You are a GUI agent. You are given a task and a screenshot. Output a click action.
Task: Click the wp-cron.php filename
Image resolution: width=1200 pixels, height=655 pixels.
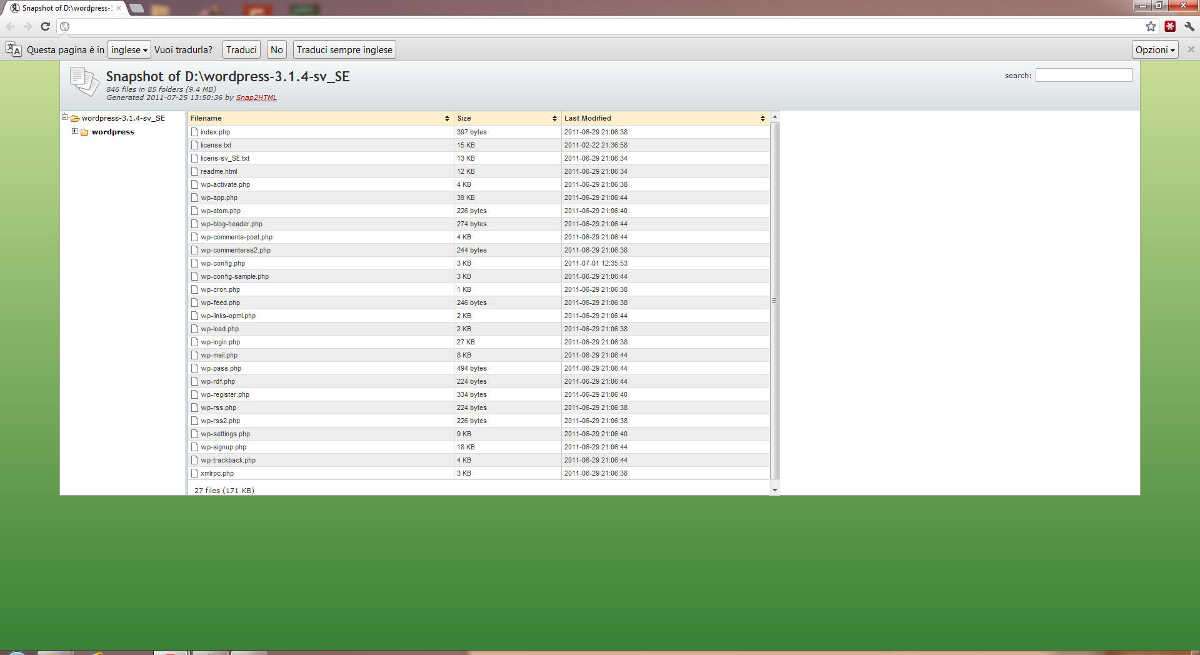click(220, 289)
